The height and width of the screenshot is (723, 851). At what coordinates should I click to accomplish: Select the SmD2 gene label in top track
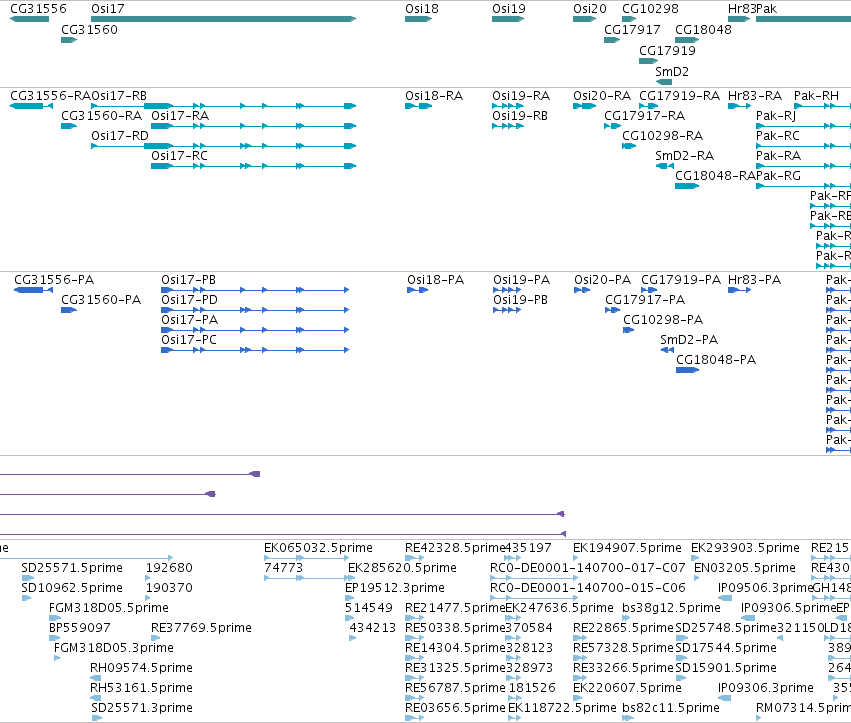[x=672, y=72]
